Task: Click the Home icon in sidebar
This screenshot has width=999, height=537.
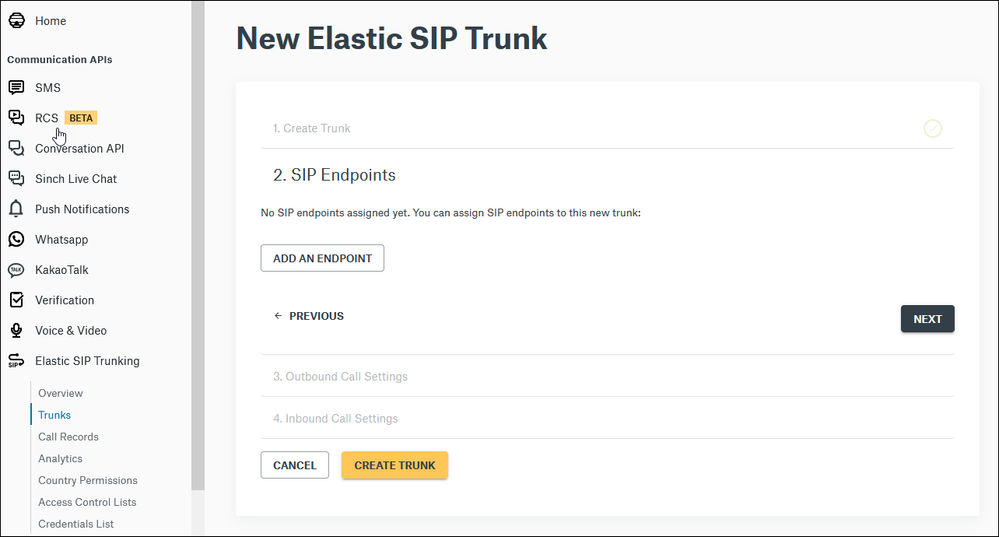Action: point(17,20)
